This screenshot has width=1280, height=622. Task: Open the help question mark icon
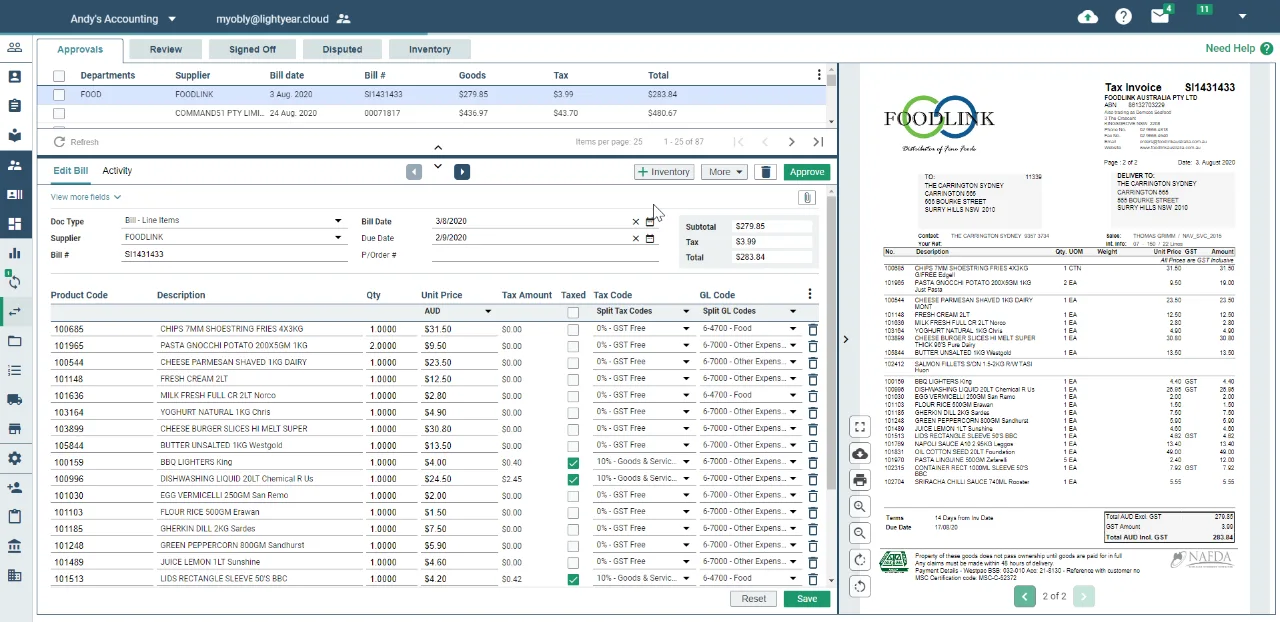[1123, 17]
